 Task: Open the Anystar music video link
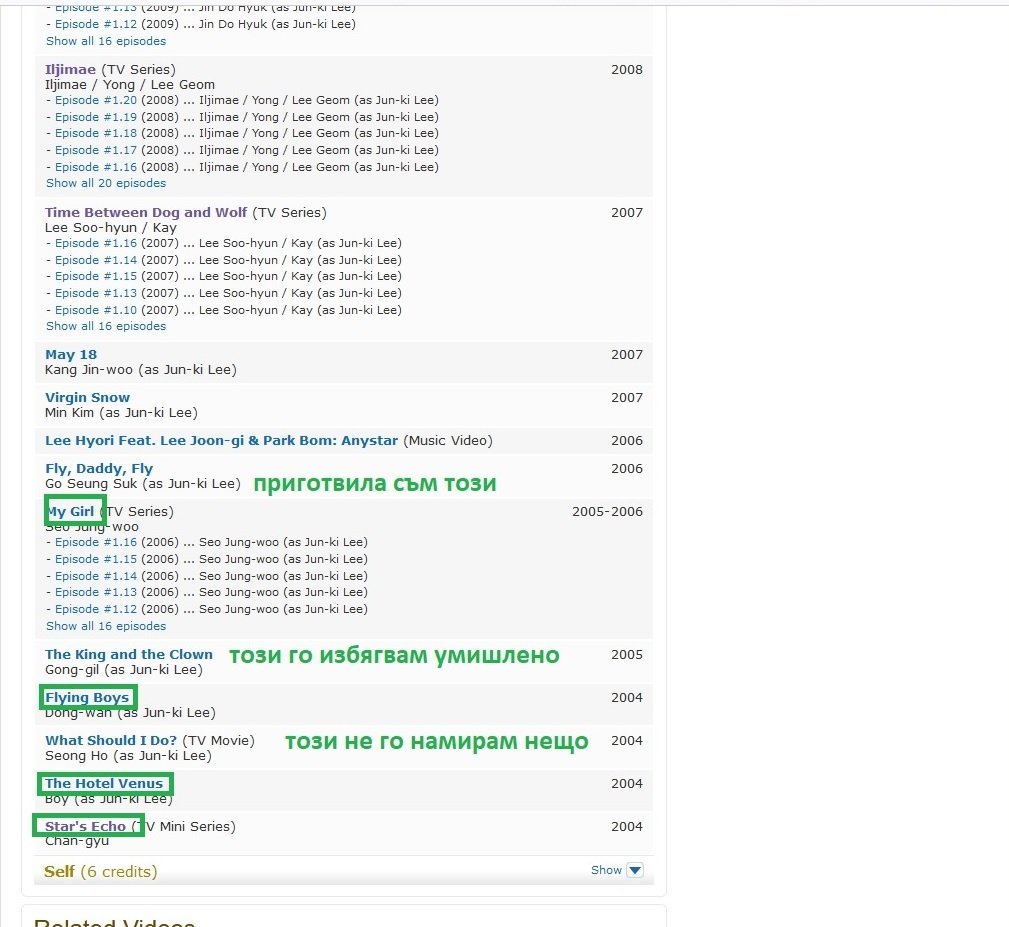pyautogui.click(x=221, y=441)
